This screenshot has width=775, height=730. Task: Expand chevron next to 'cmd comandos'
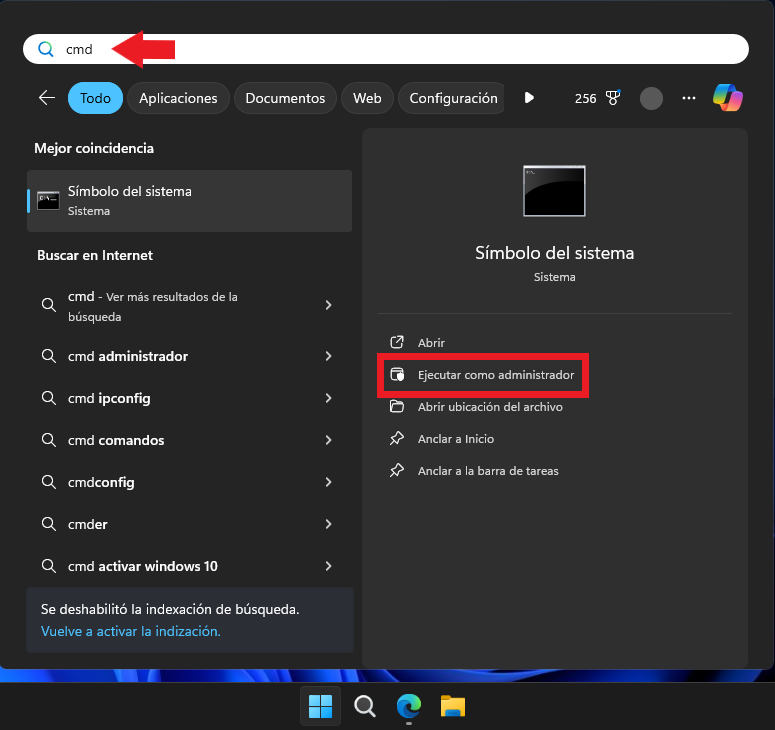(328, 440)
